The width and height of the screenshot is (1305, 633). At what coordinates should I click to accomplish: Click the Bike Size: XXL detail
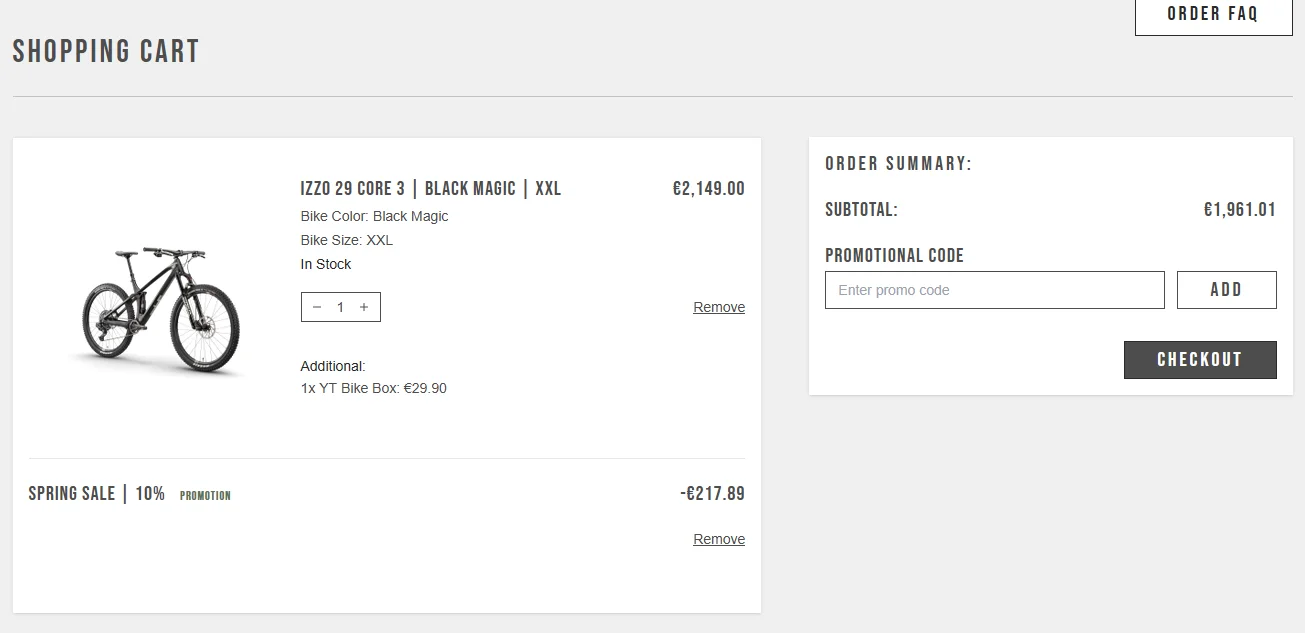tap(346, 240)
